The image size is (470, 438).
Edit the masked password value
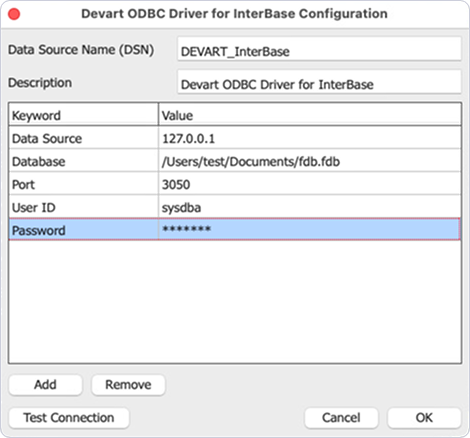pyautogui.click(x=310, y=229)
